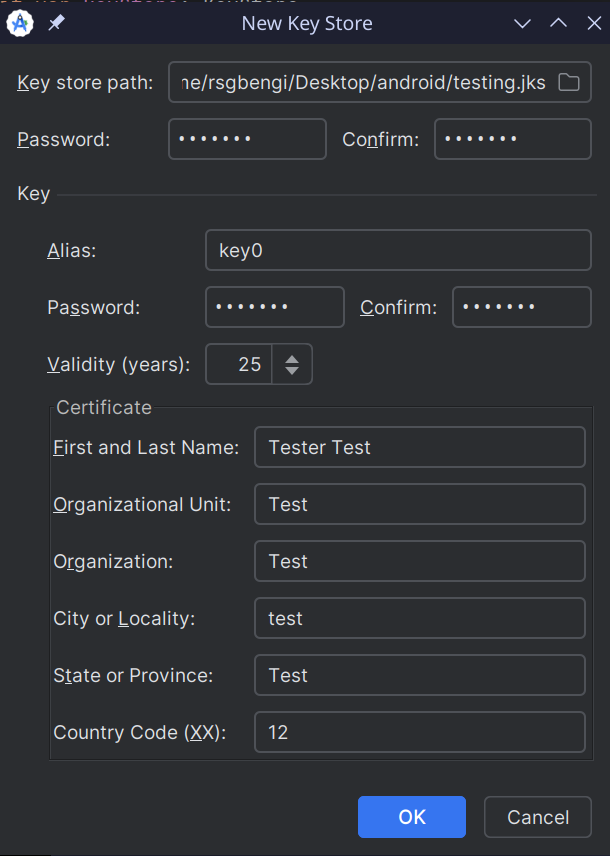This screenshot has height=856, width=610.
Task: Click the pin window icon
Action: coord(56,24)
